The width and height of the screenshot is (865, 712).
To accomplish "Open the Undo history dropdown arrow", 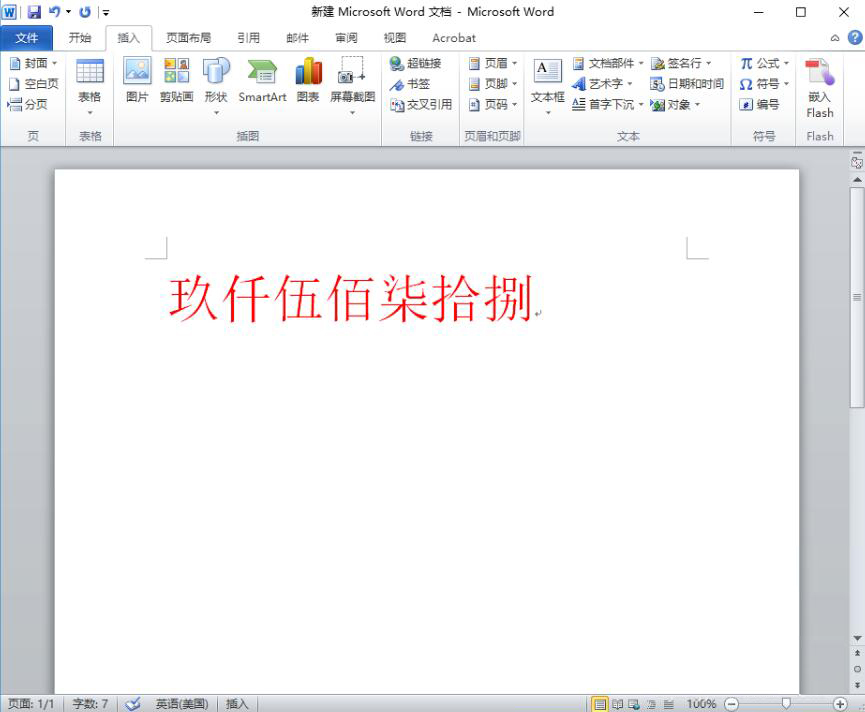I will [68, 12].
